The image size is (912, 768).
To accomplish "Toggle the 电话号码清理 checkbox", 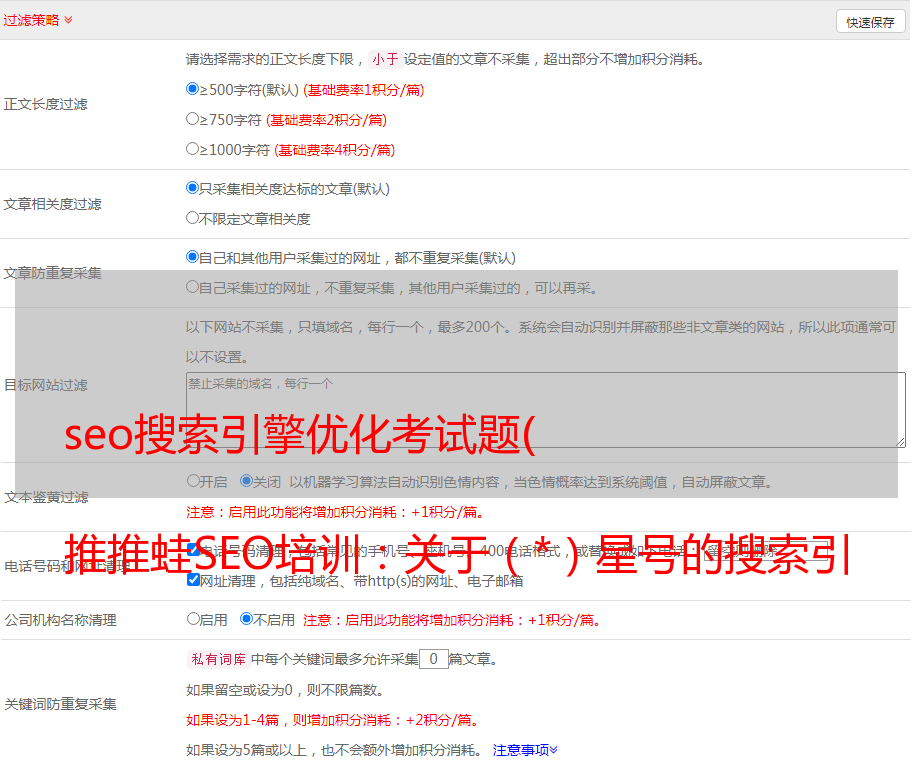I will click(194, 549).
